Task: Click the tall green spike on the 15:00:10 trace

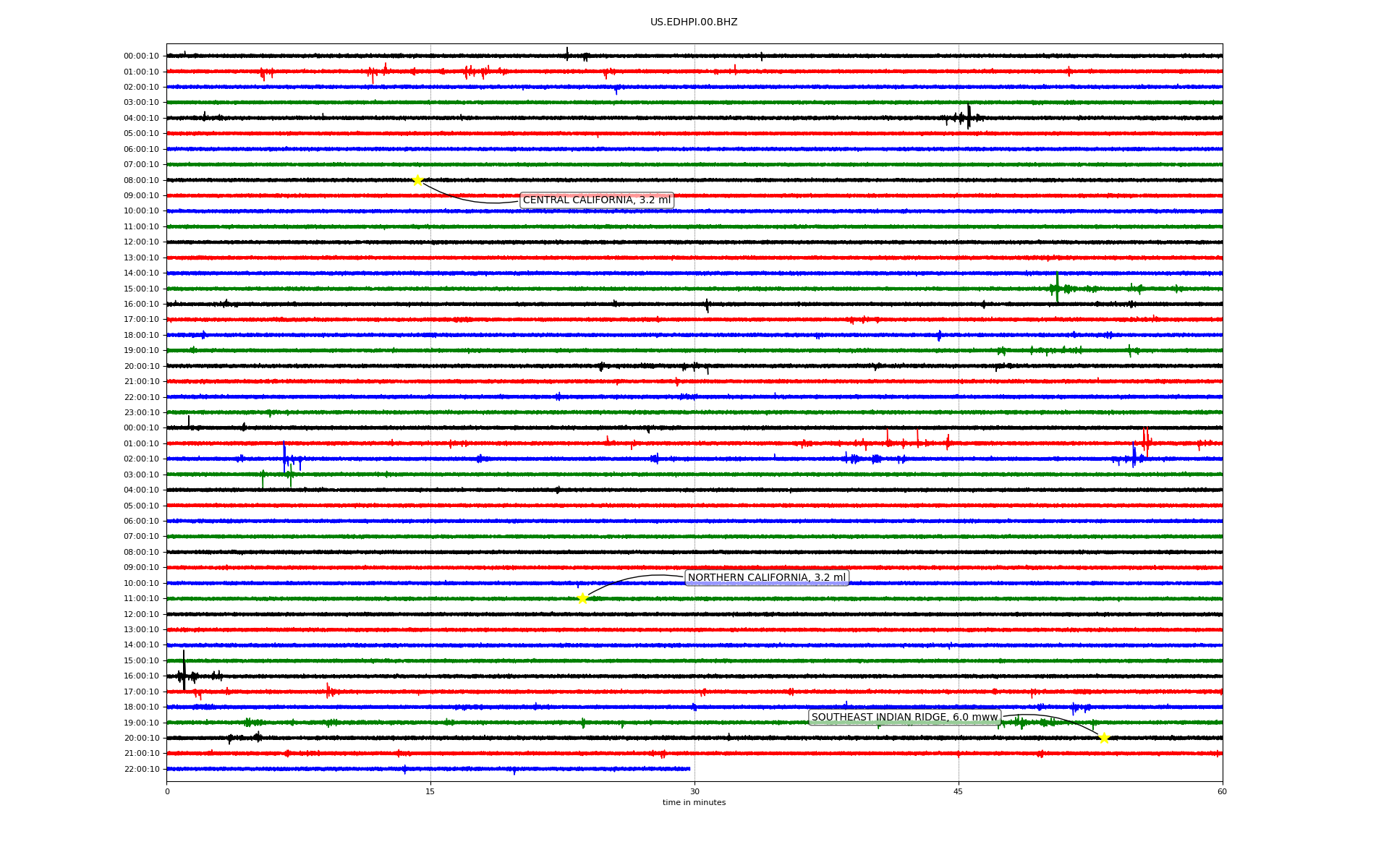Action: [x=1057, y=286]
